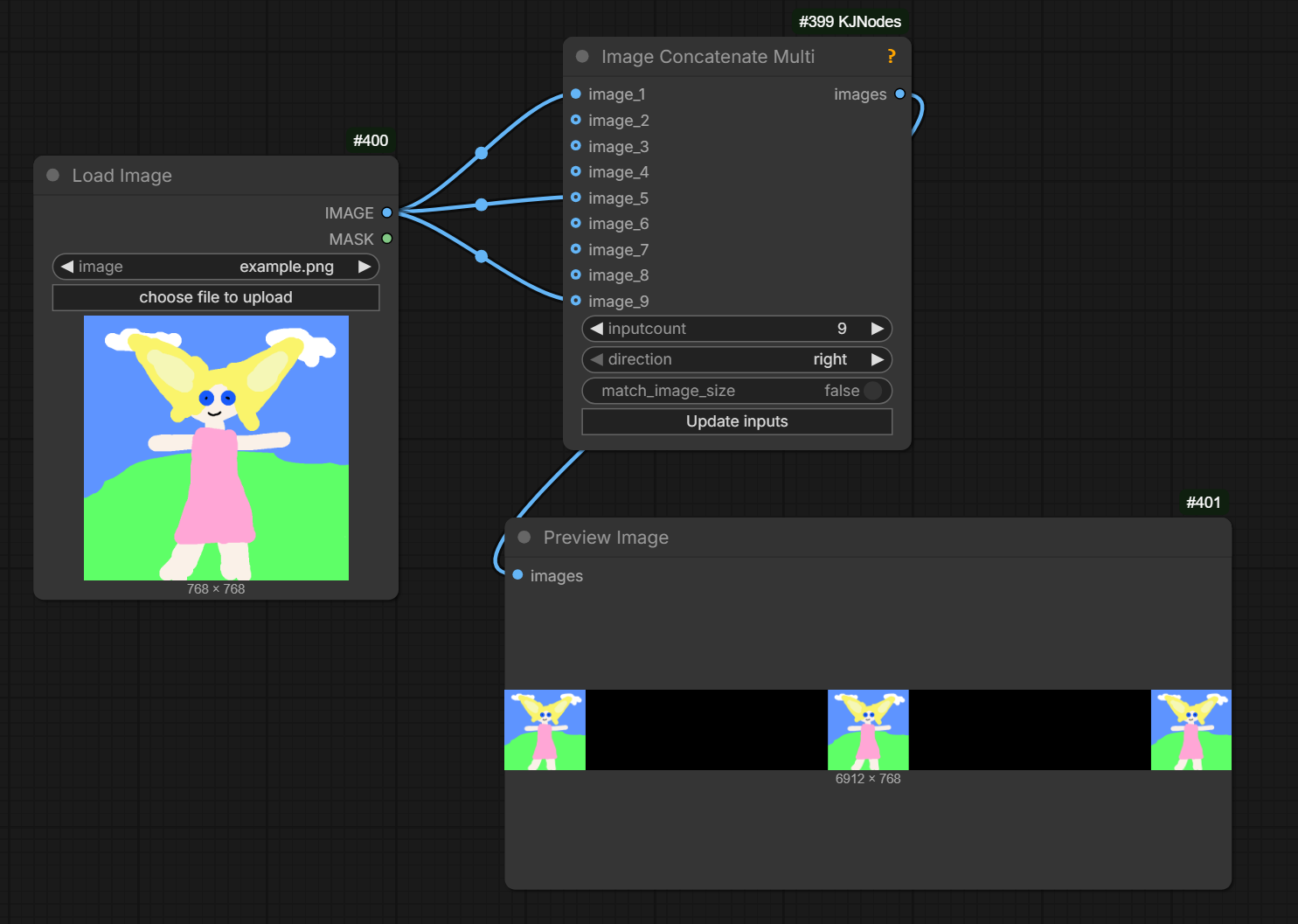Click the IMAGE output socket on Load Image
Viewport: 1298px width, 924px height.
tap(385, 212)
